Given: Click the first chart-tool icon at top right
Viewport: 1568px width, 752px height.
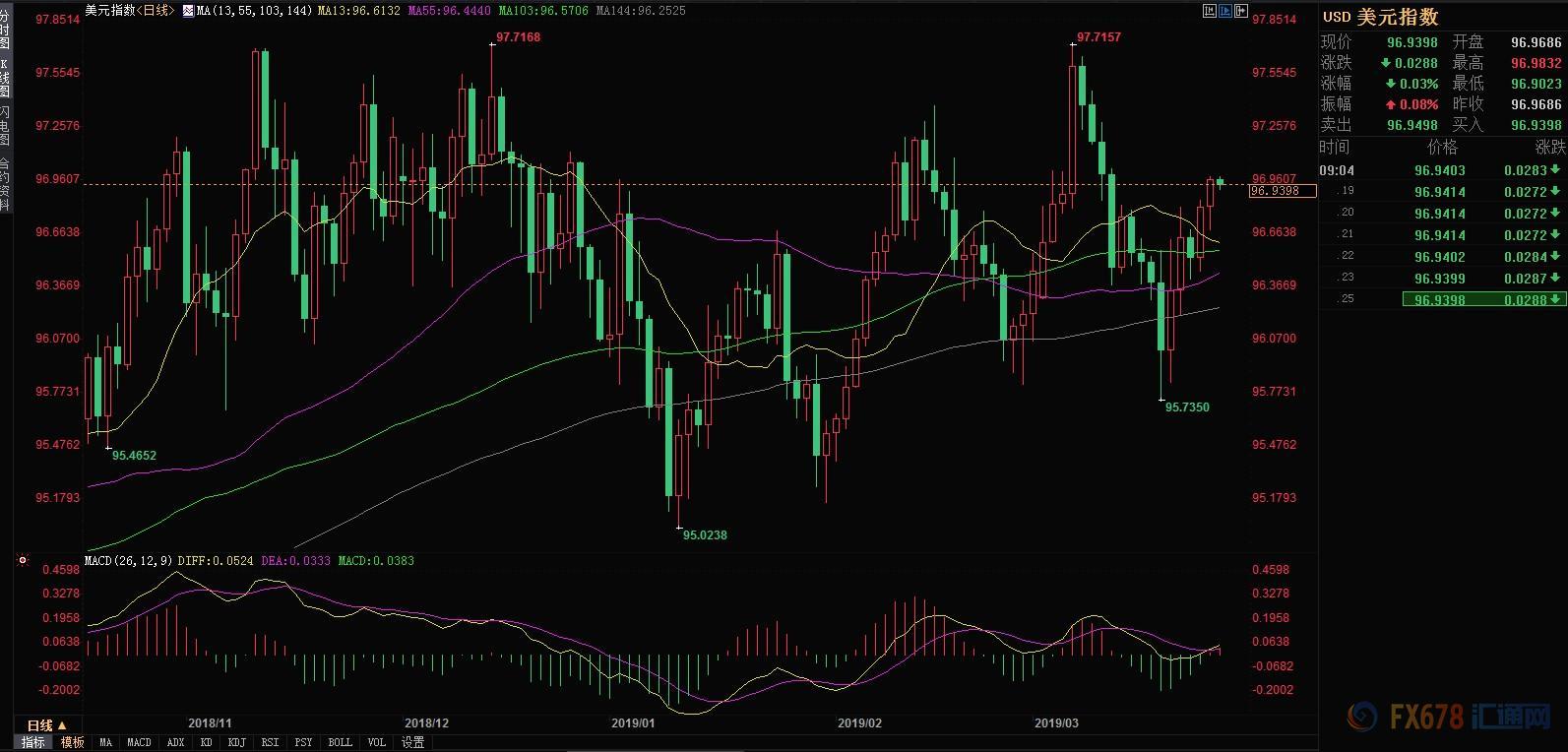Looking at the screenshot, I should pos(1210,11).
